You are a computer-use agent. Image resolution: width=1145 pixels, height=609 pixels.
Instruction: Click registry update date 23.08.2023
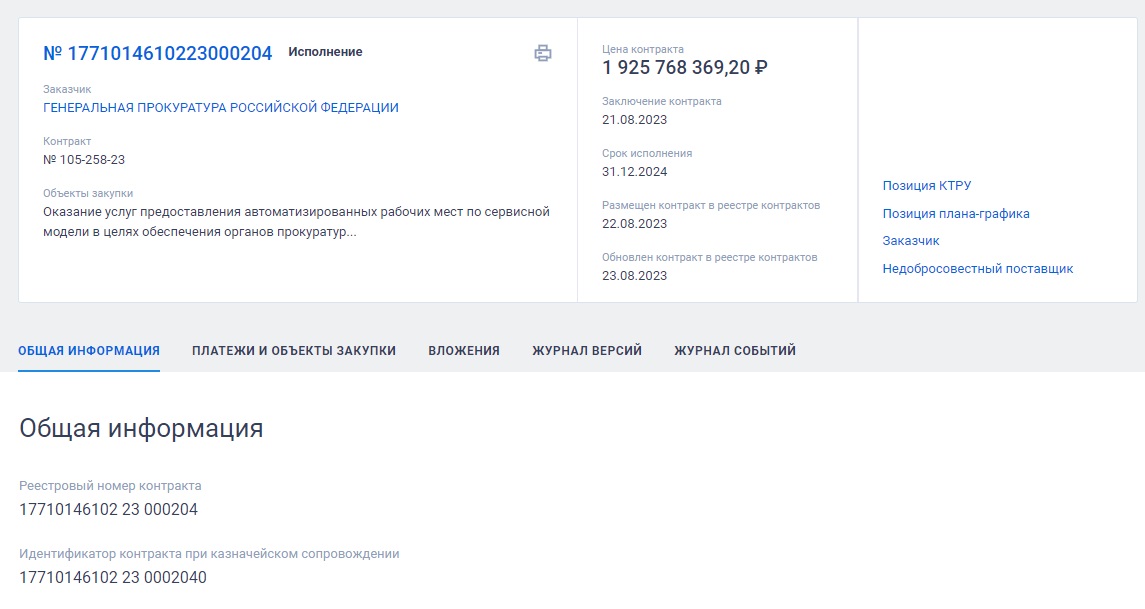pos(635,275)
